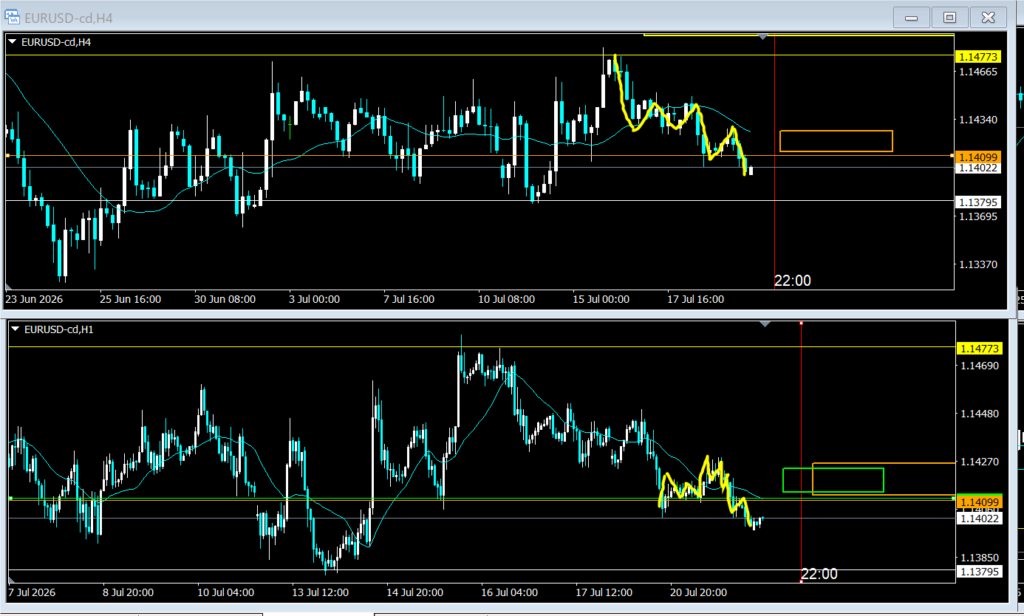Click the 1.14665 price scale value
Viewport: 1024px width, 616px height.
(x=978, y=72)
